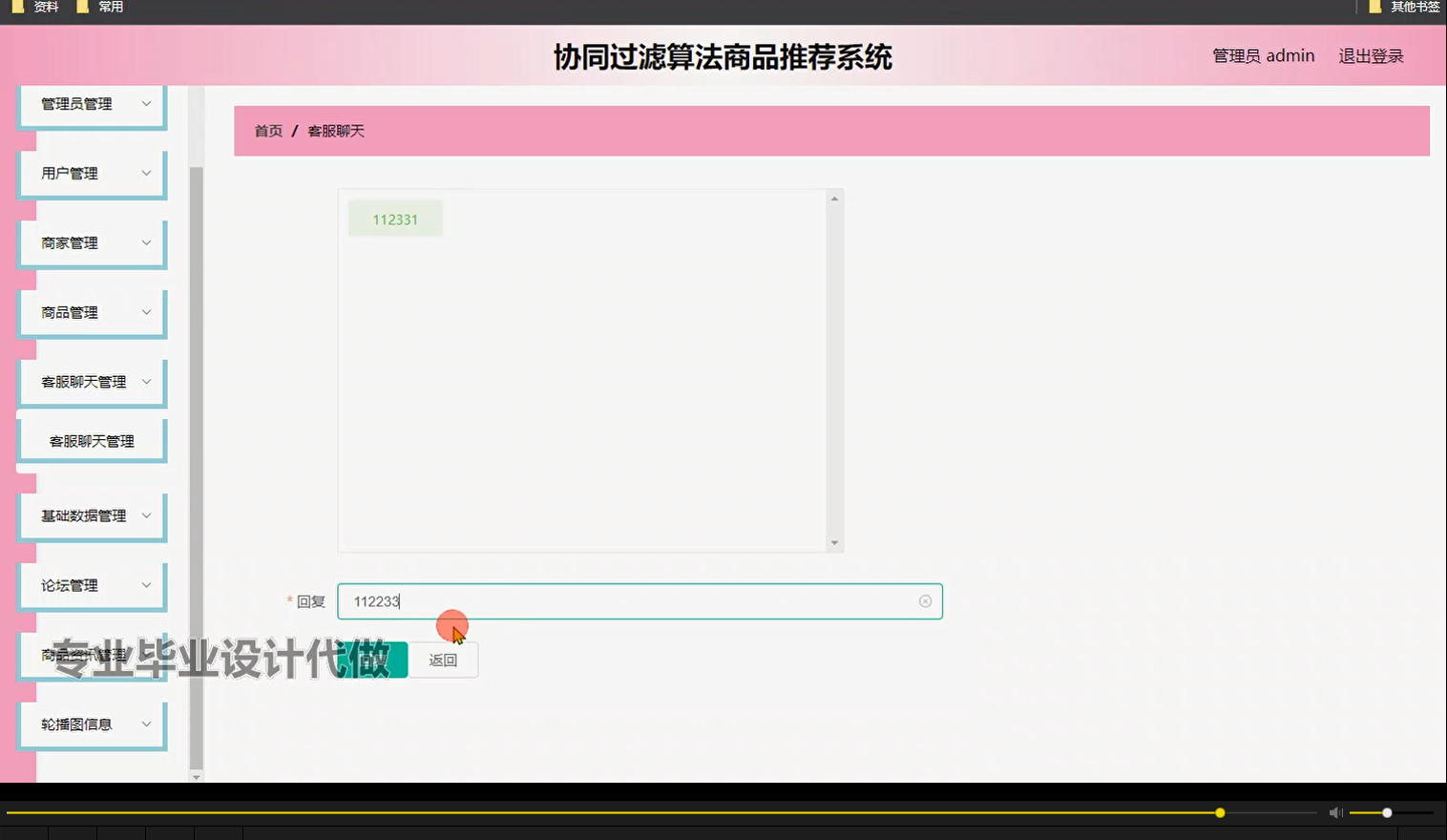Expand the 管理员管理 menu

click(x=92, y=103)
